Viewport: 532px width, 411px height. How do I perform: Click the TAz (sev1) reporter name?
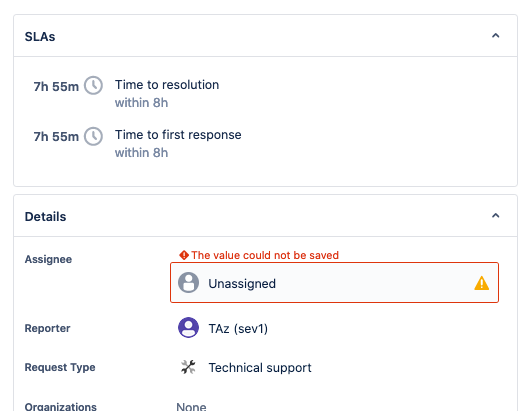[x=238, y=329]
